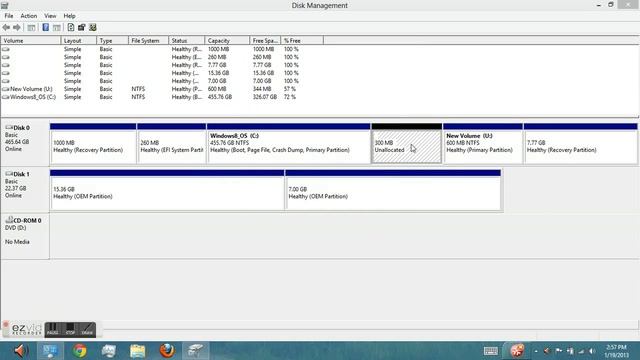
Task: Open the touch keyboard from the taskbar
Action: (x=491, y=351)
